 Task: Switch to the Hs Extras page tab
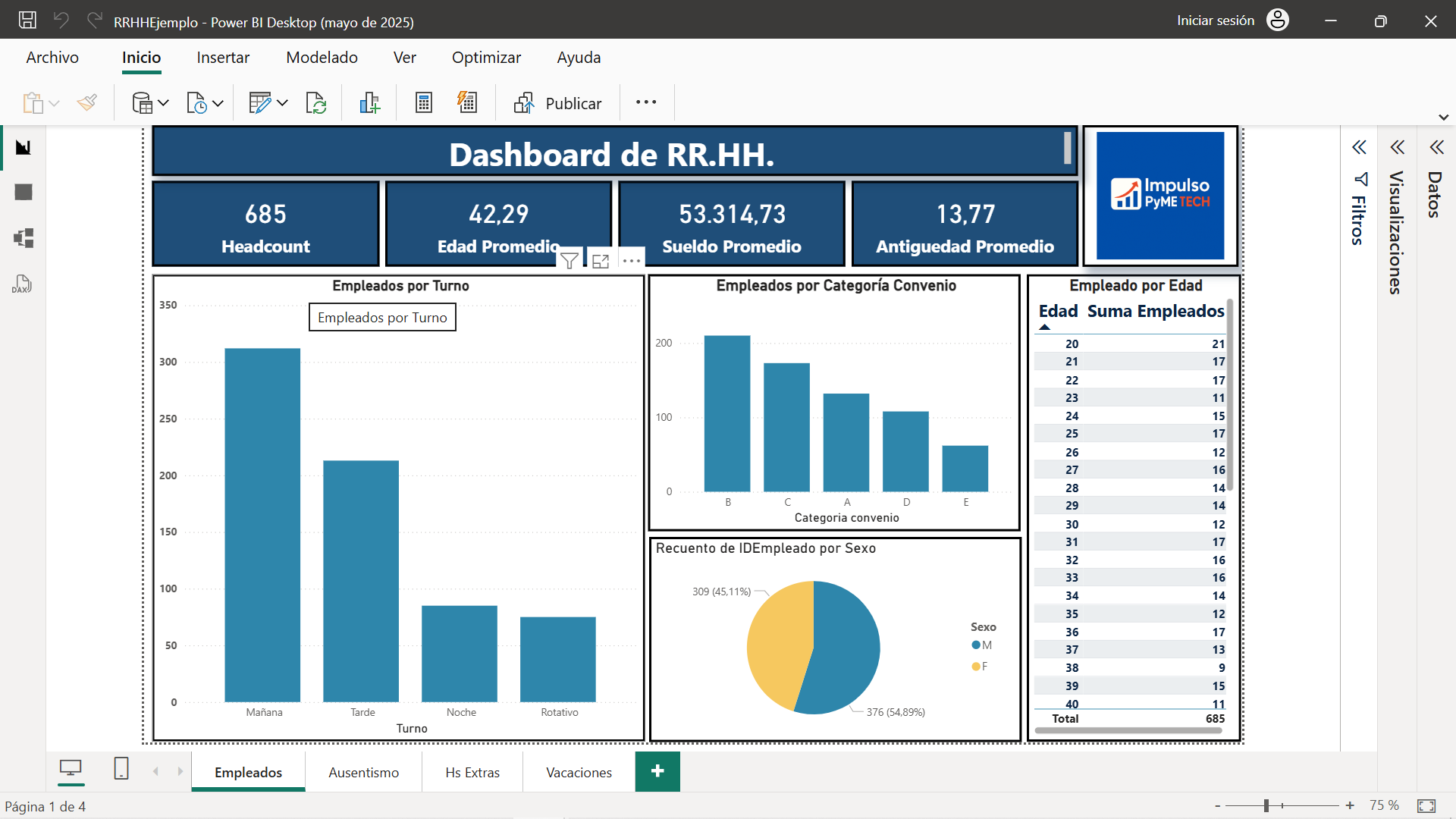click(x=472, y=772)
